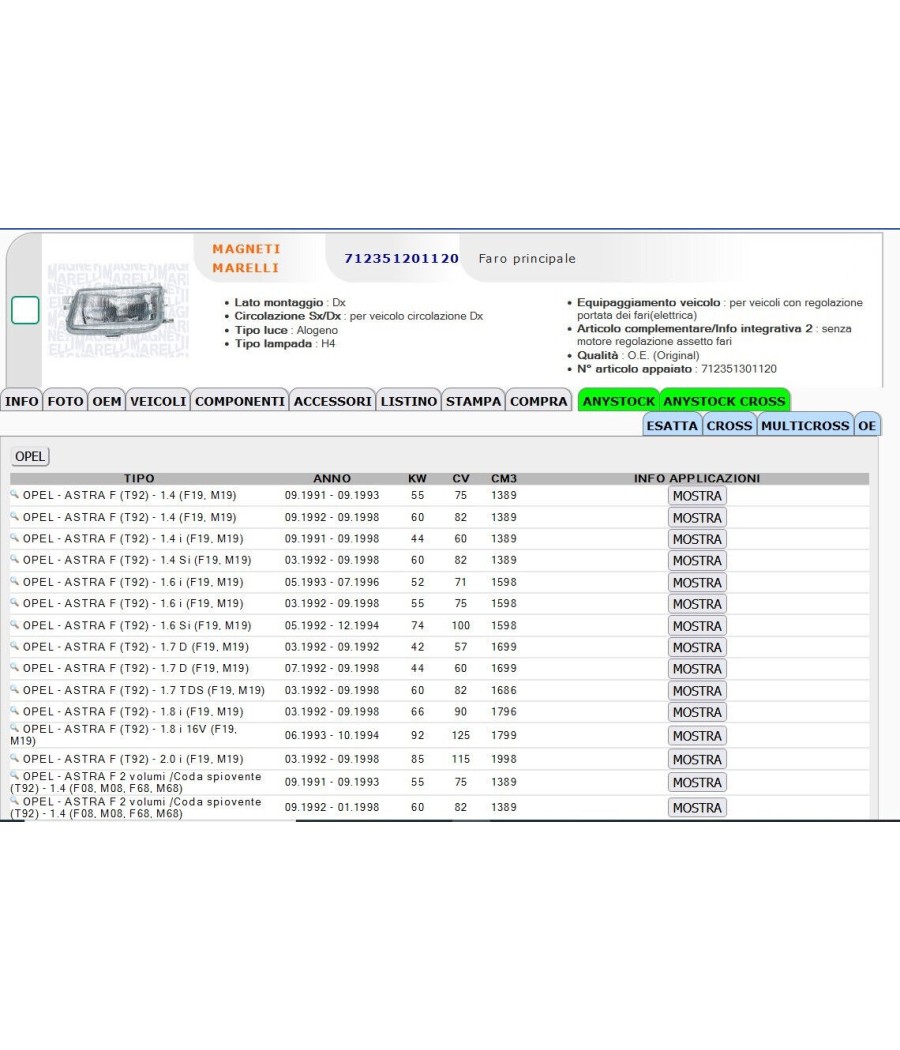Open the headlight product thumbnail image
Screen dimensions: 900x1050
tap(118, 309)
